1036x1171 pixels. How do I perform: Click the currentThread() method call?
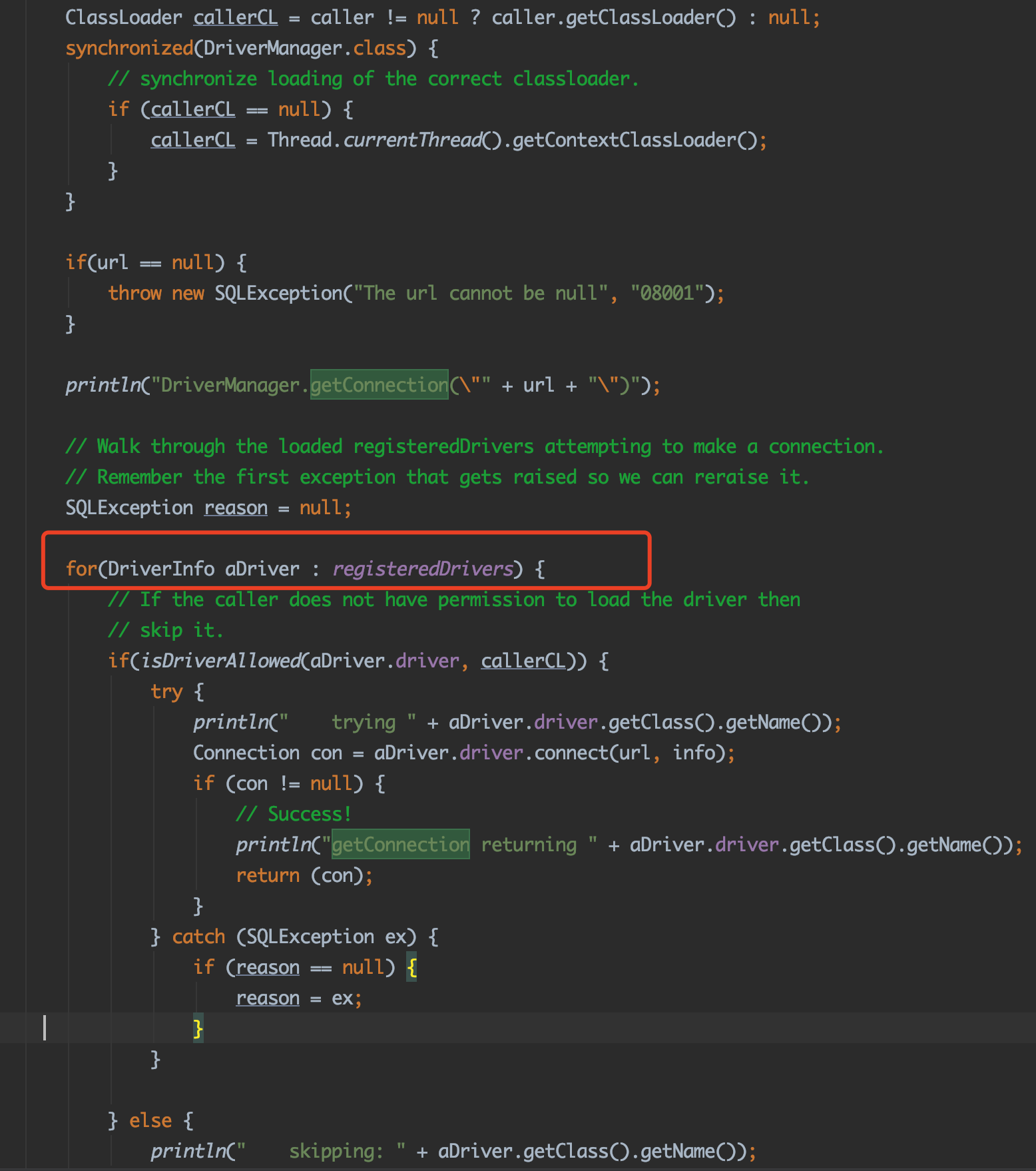[423, 140]
